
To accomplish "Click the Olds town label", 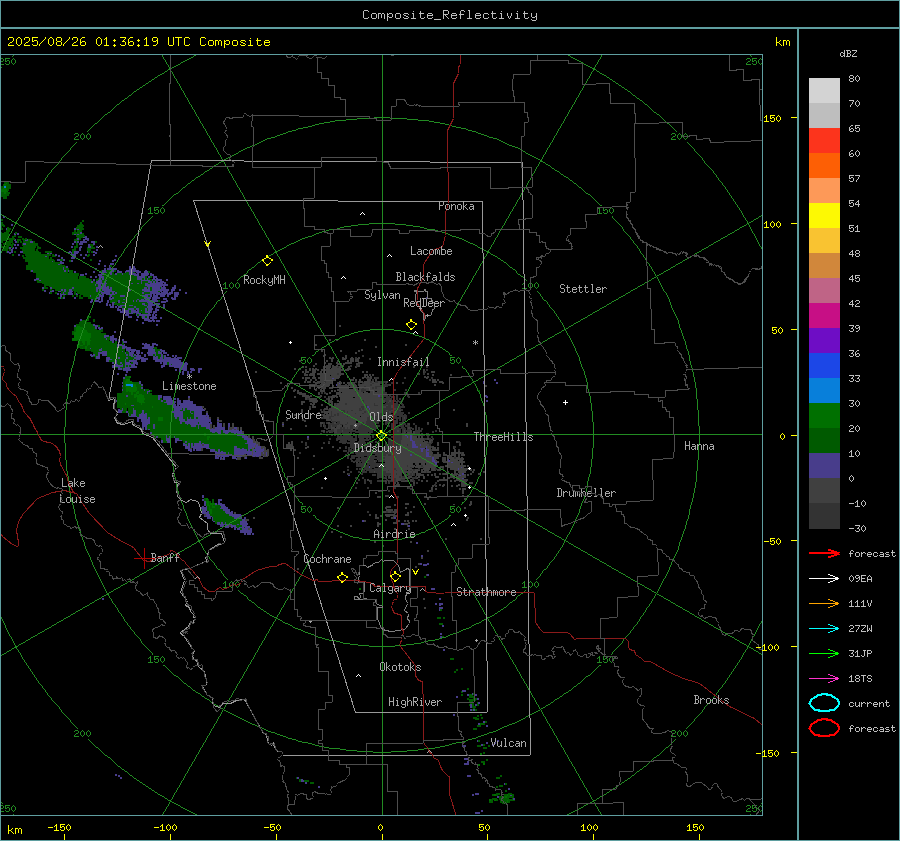I will 381,417.
